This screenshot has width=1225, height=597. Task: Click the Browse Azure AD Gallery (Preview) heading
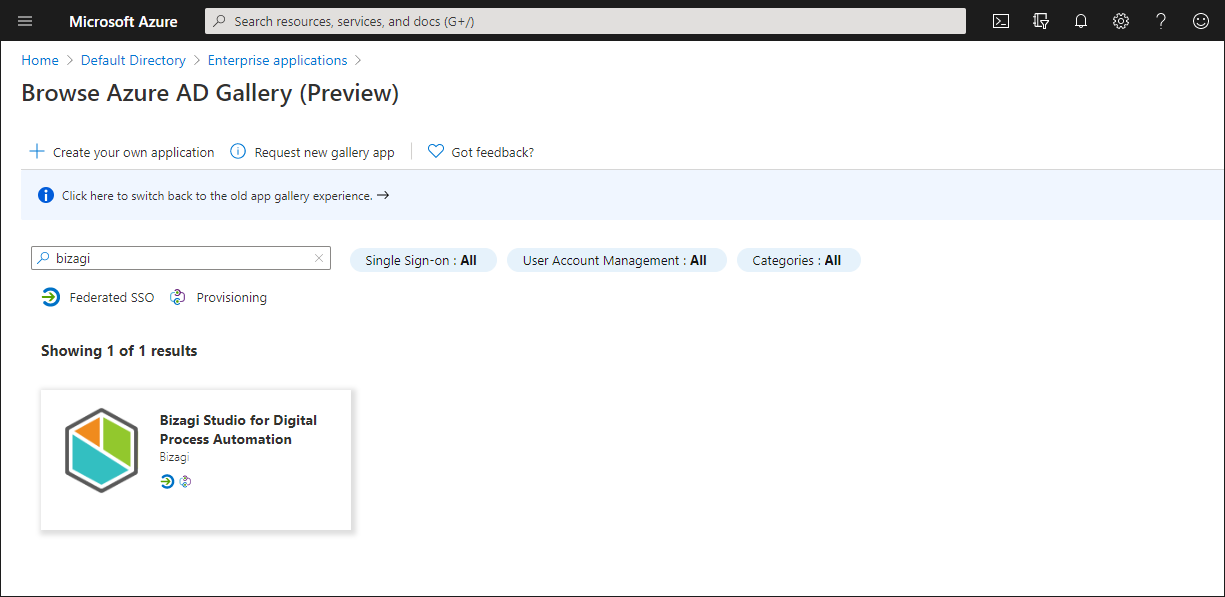pyautogui.click(x=210, y=93)
